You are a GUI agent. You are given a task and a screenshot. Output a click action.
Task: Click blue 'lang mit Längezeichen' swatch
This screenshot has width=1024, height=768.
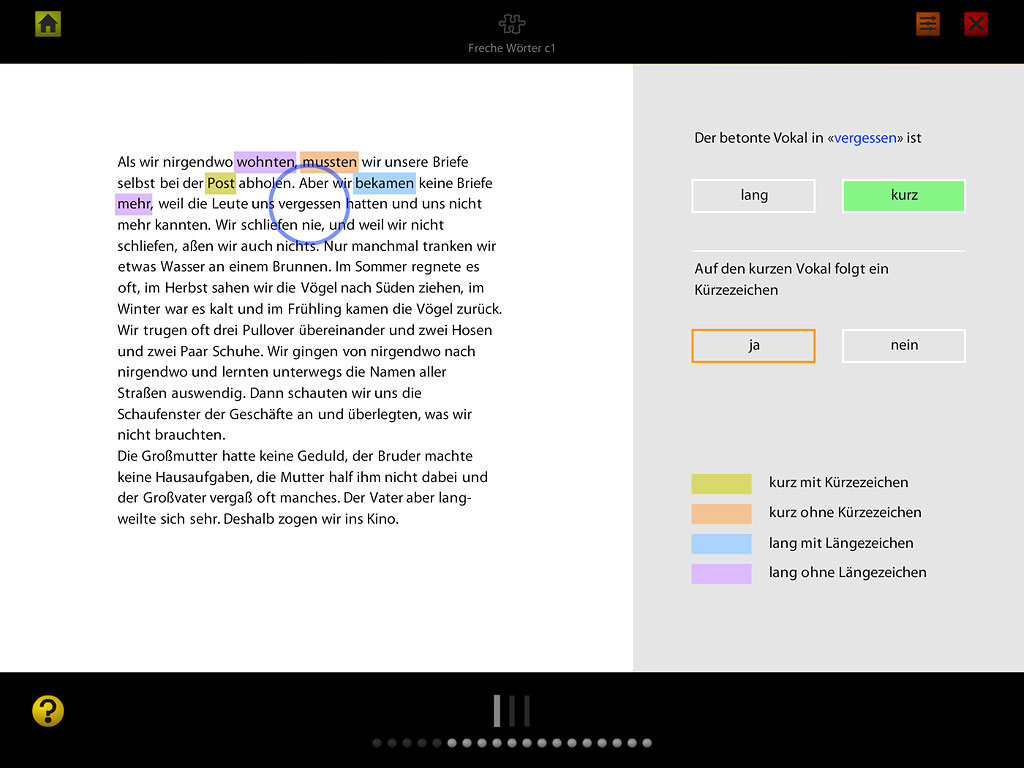click(x=721, y=544)
